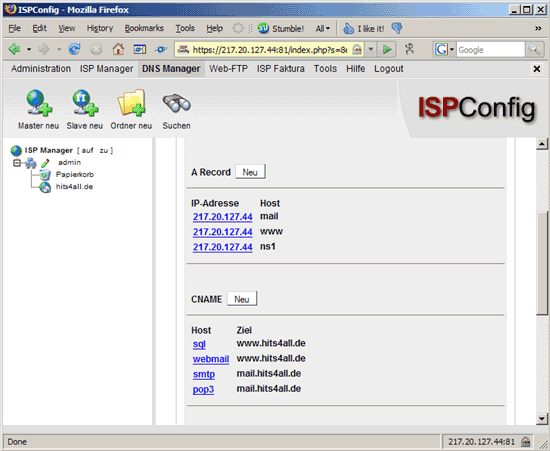Screen dimensions: 550x451
Task: Click the gear icon next to home
Action: pos(161,49)
